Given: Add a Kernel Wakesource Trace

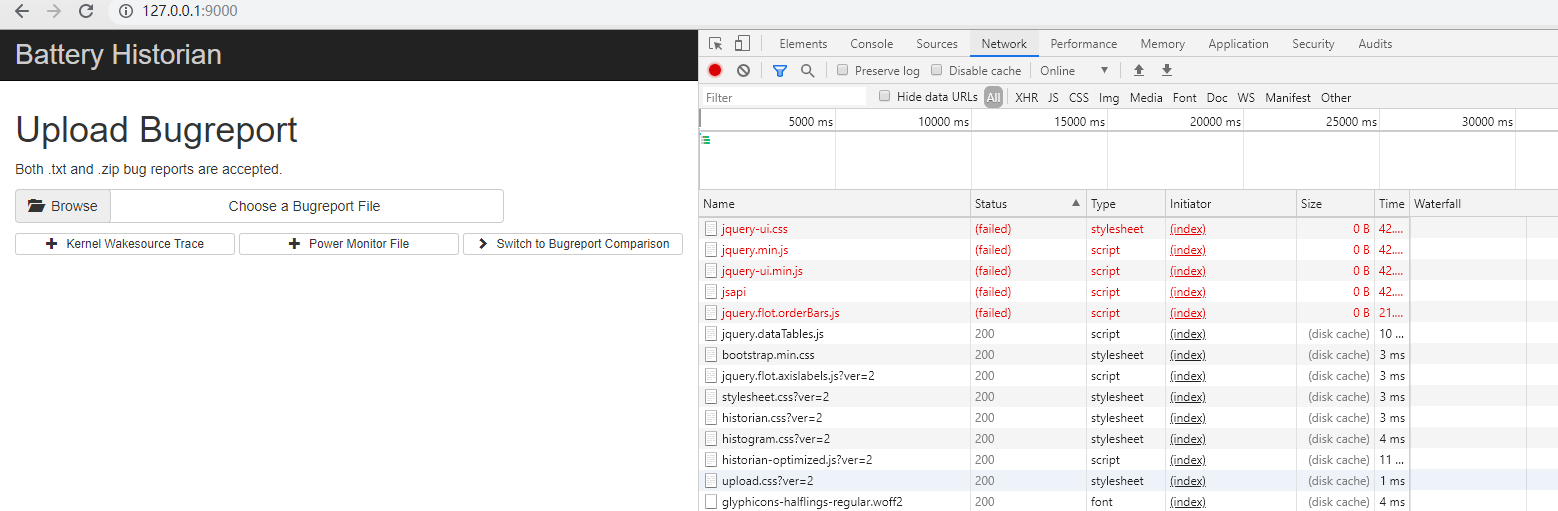Looking at the screenshot, I should coord(125,244).
